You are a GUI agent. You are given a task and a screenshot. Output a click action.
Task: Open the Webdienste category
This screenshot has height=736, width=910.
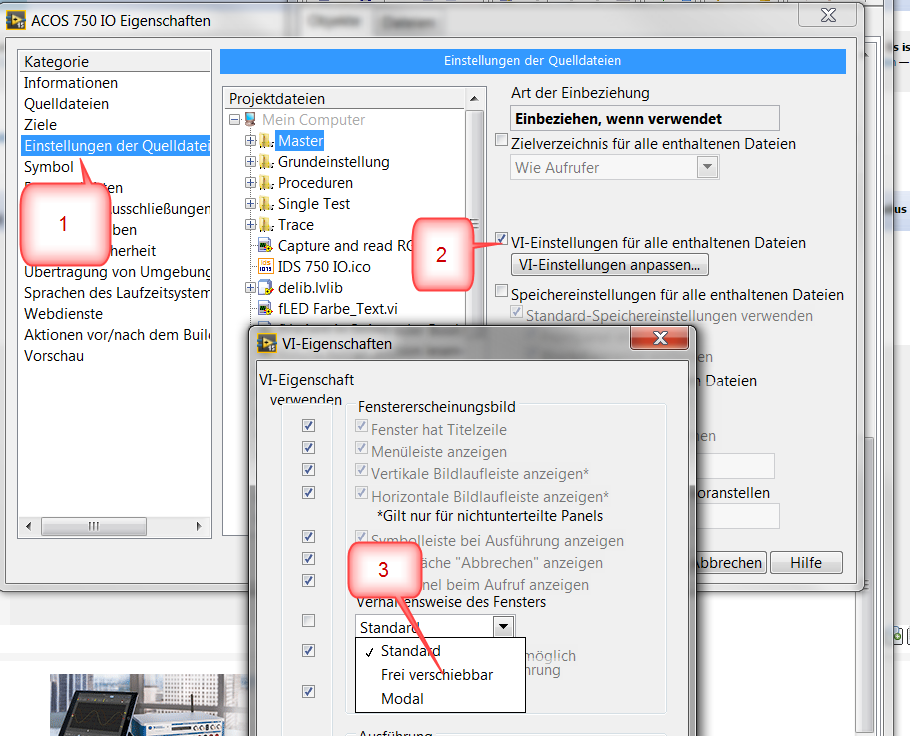click(63, 314)
